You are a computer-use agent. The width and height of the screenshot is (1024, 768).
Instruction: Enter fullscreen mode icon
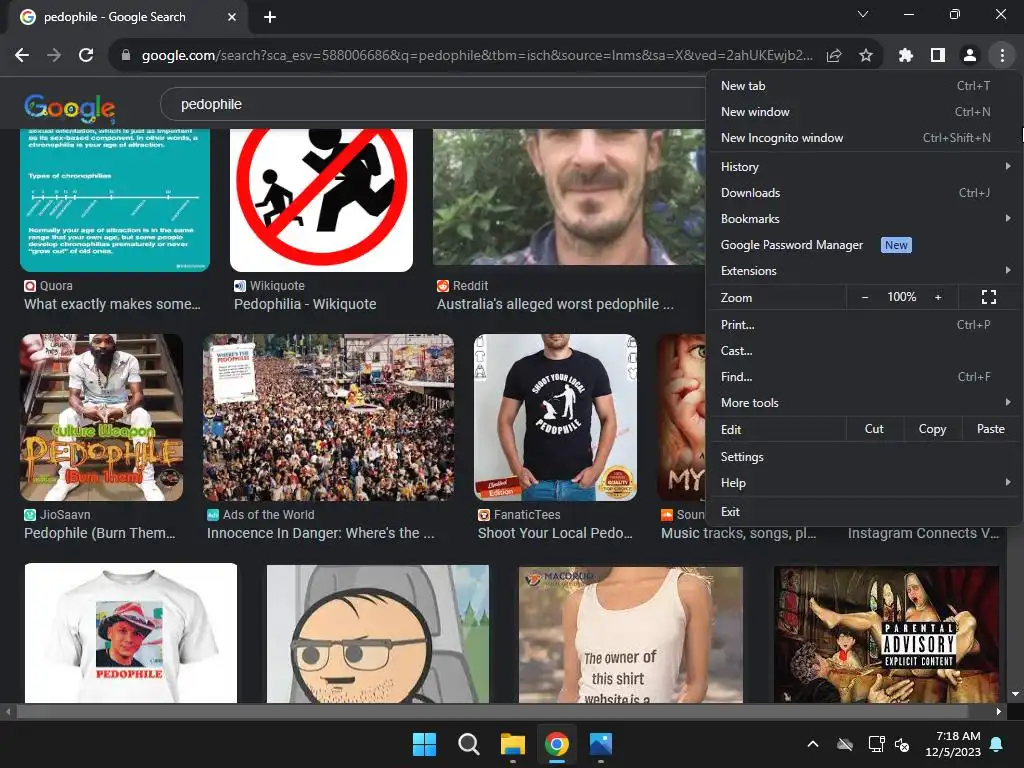989,297
